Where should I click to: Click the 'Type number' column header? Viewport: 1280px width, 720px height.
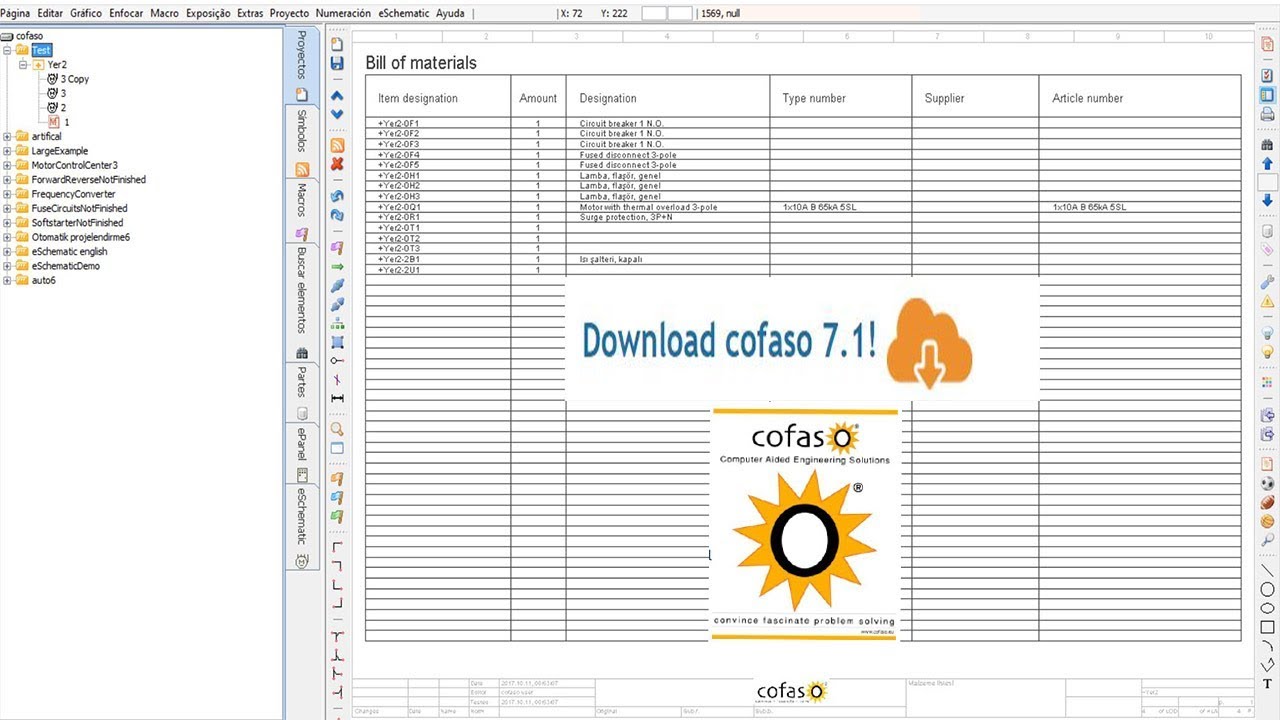(814, 98)
